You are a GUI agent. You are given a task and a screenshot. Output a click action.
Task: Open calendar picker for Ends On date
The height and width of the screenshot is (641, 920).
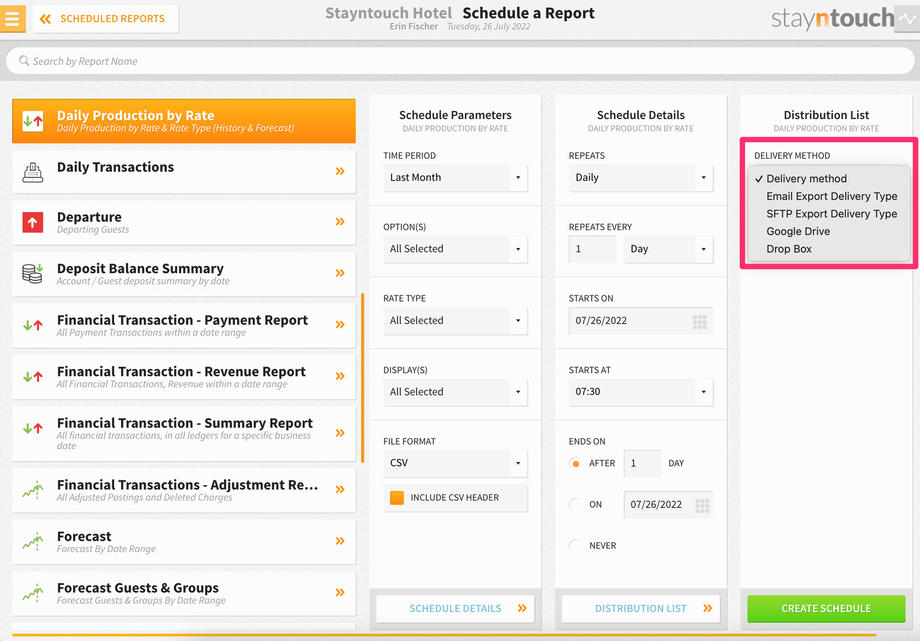(x=702, y=505)
